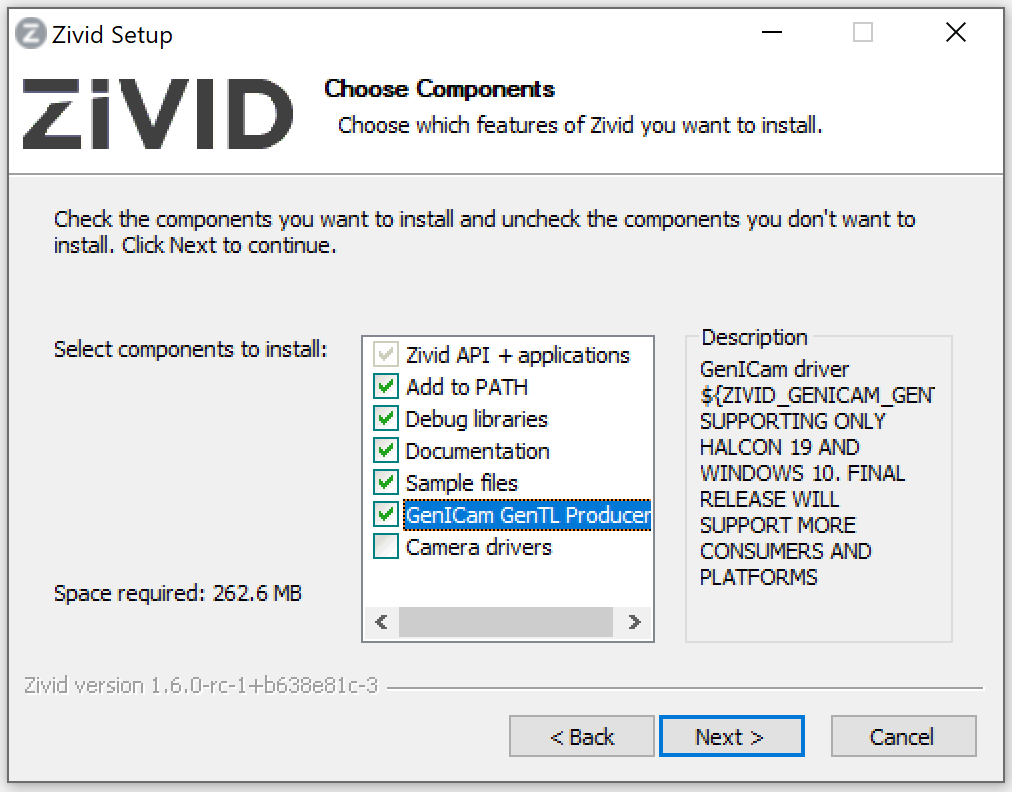Click the large ZIVID logo in header
Image resolution: width=1012 pixels, height=792 pixels.
pos(157,113)
